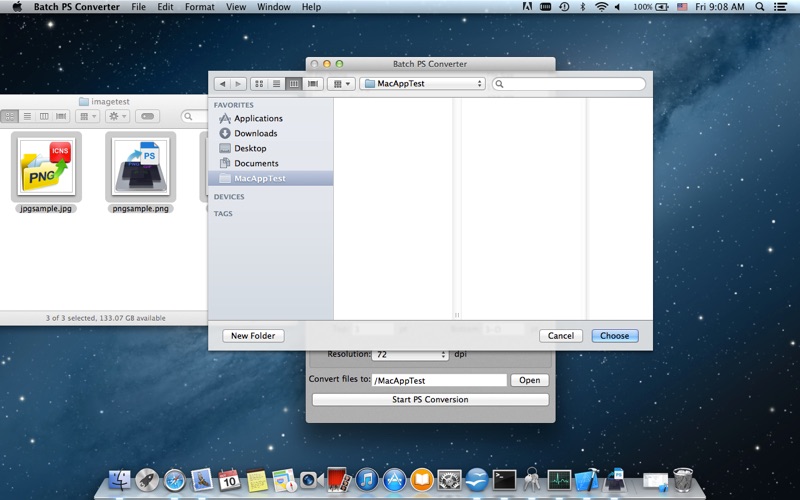Click the Adobe icon in menu bar
800x500 pixels.
(x=527, y=7)
